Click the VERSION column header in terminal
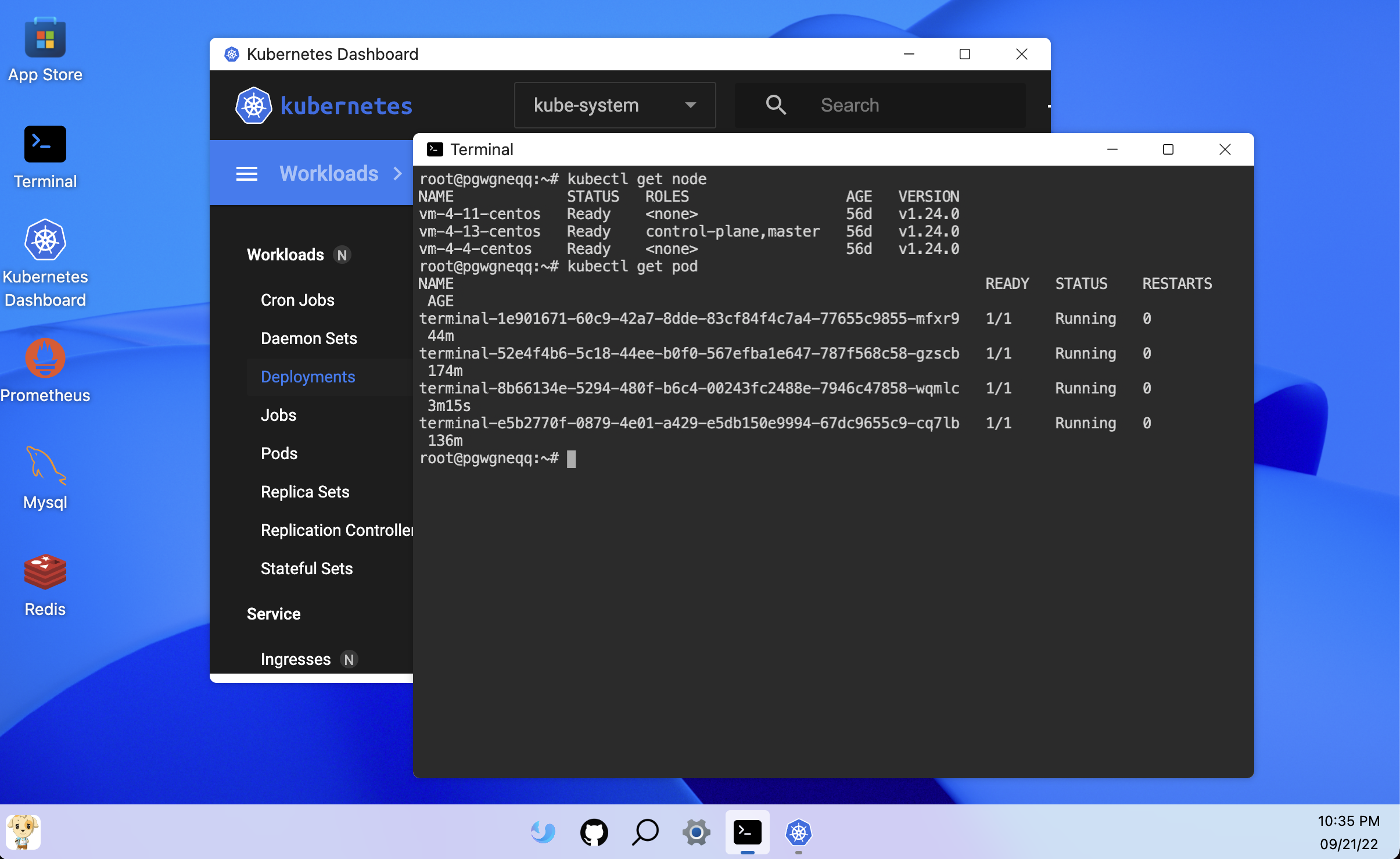Screen dimensions: 1400x859 928,196
